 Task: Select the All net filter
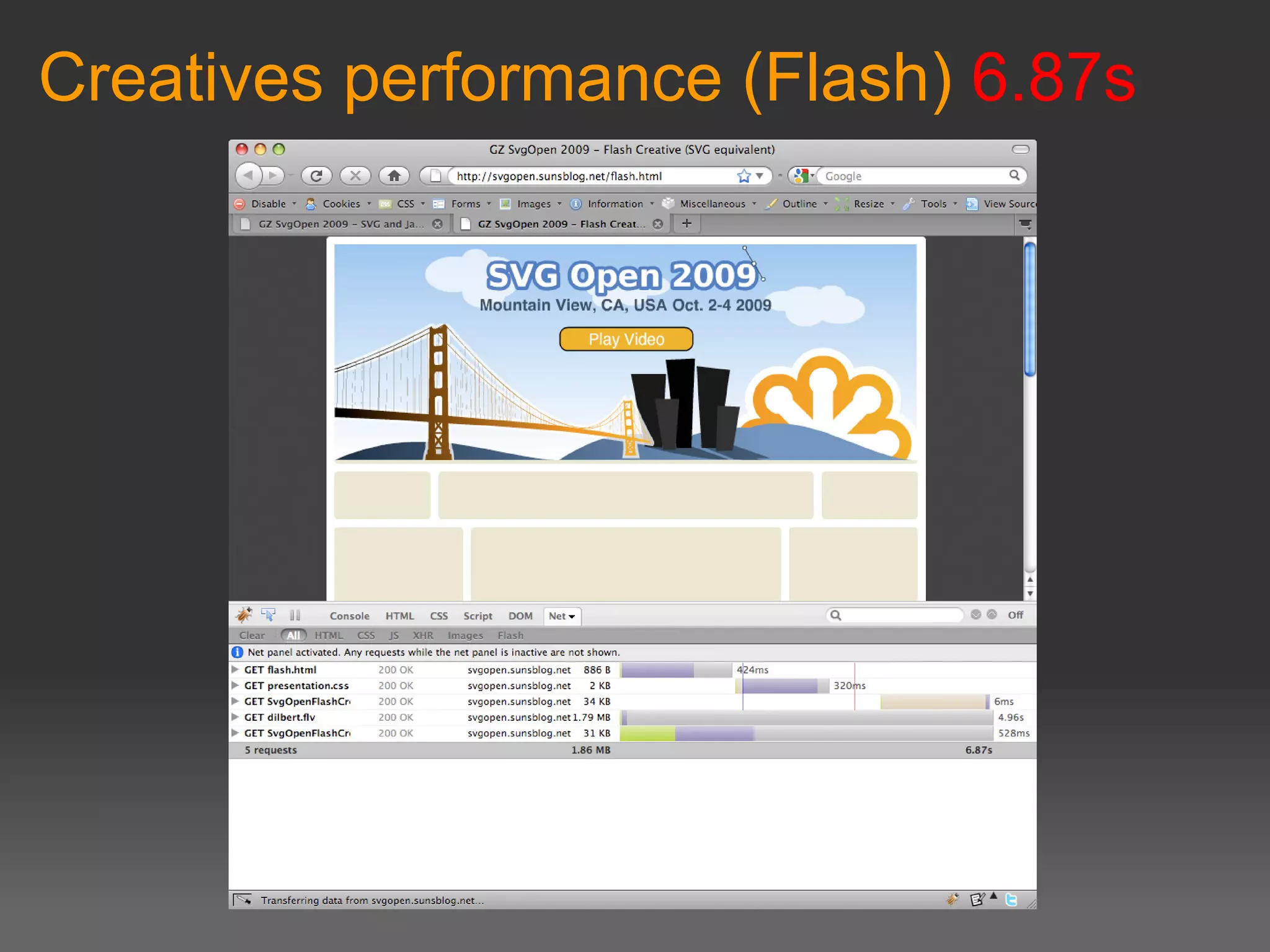[293, 635]
